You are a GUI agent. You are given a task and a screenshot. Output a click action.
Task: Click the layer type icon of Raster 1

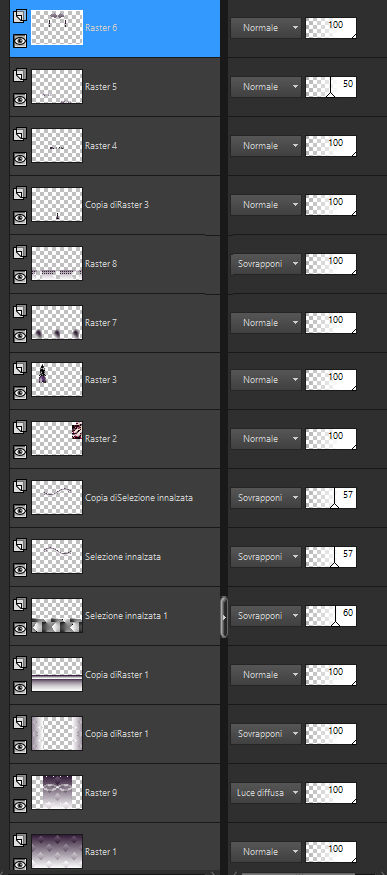pos(20,840)
